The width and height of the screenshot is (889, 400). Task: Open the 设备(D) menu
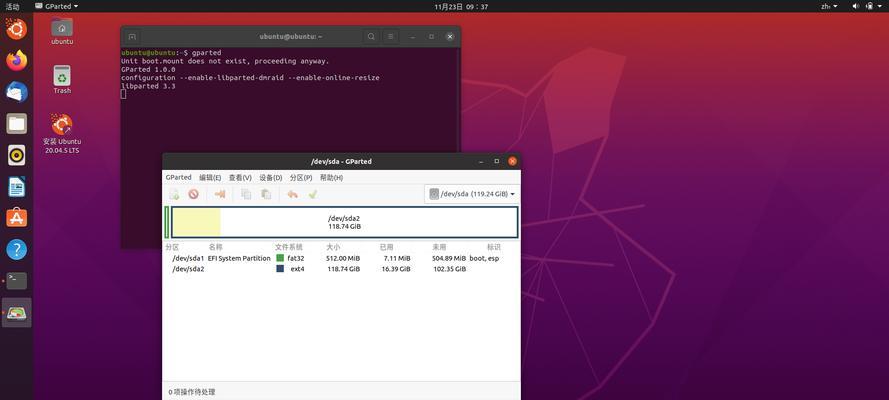270,177
